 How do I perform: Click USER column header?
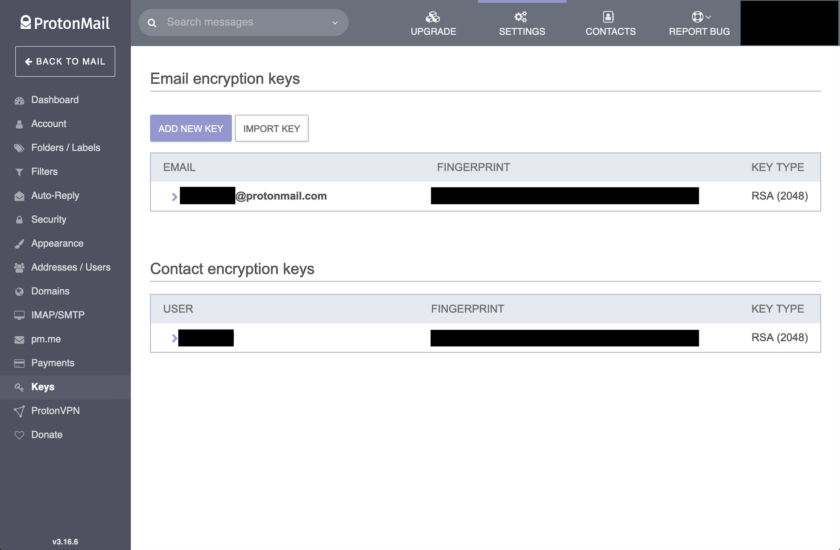pos(178,309)
